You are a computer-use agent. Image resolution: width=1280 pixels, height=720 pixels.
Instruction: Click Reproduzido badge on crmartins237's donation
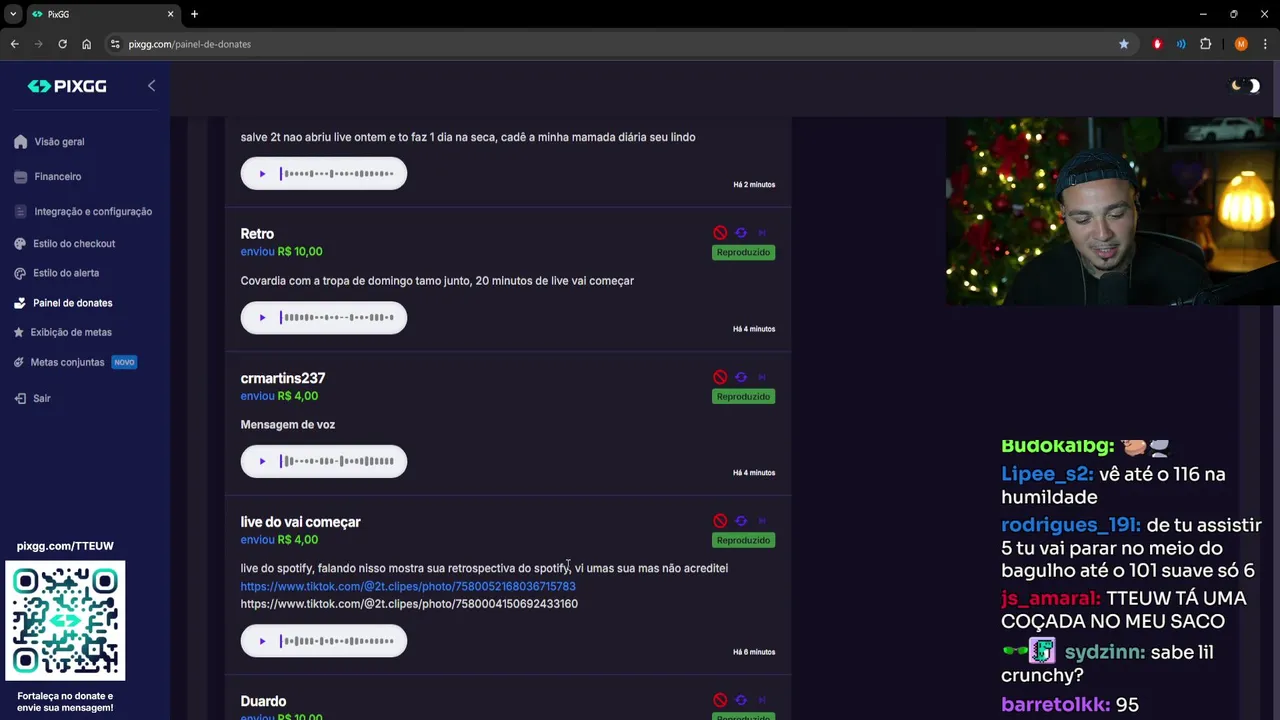743,397
